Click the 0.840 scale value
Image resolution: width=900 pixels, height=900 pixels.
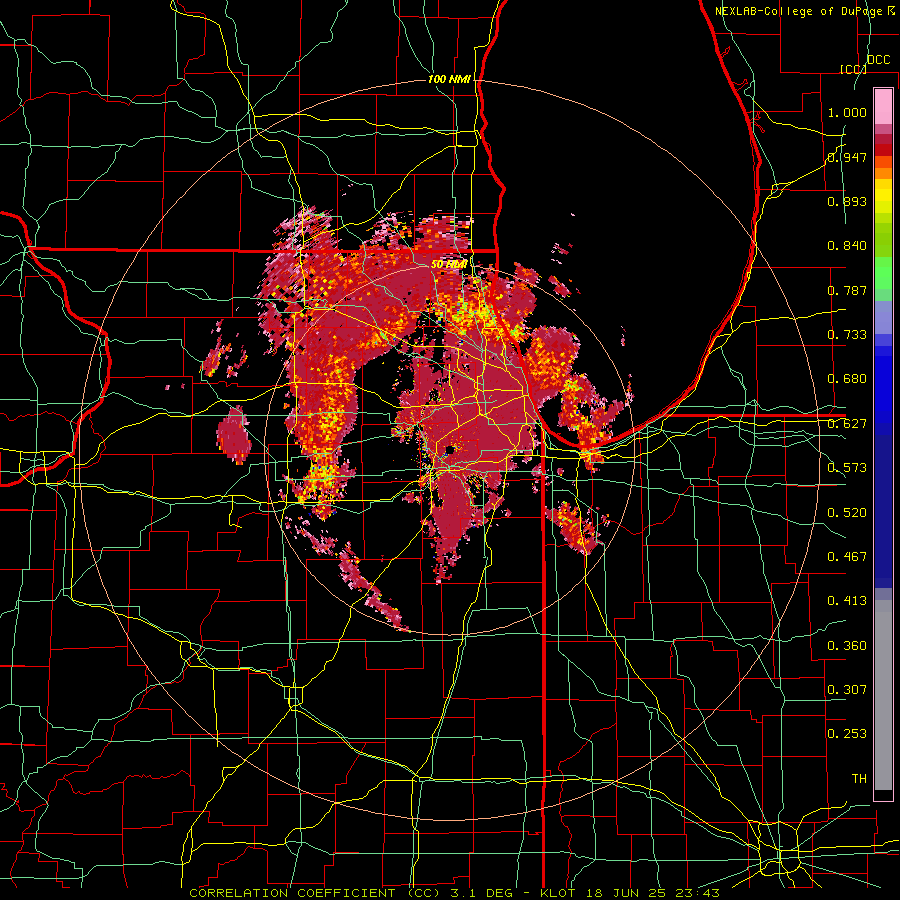[847, 246]
